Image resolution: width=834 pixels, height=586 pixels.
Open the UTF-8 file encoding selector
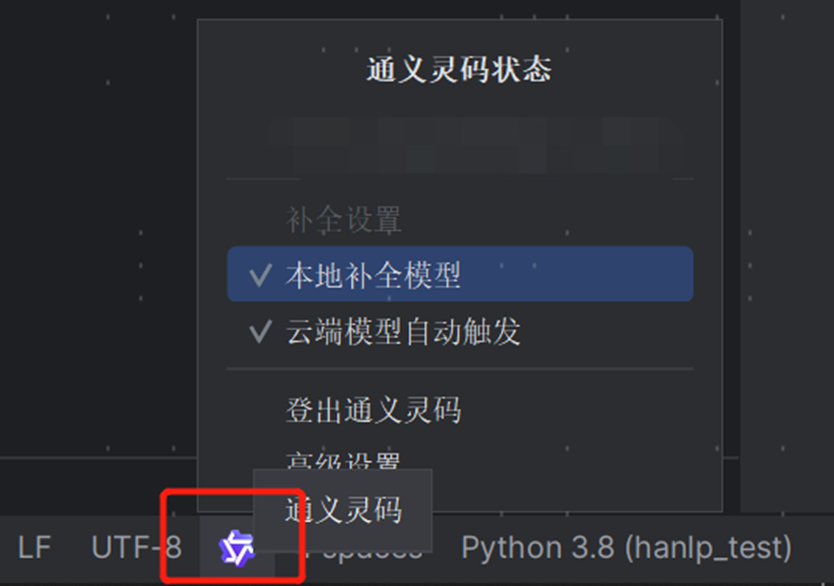click(137, 548)
